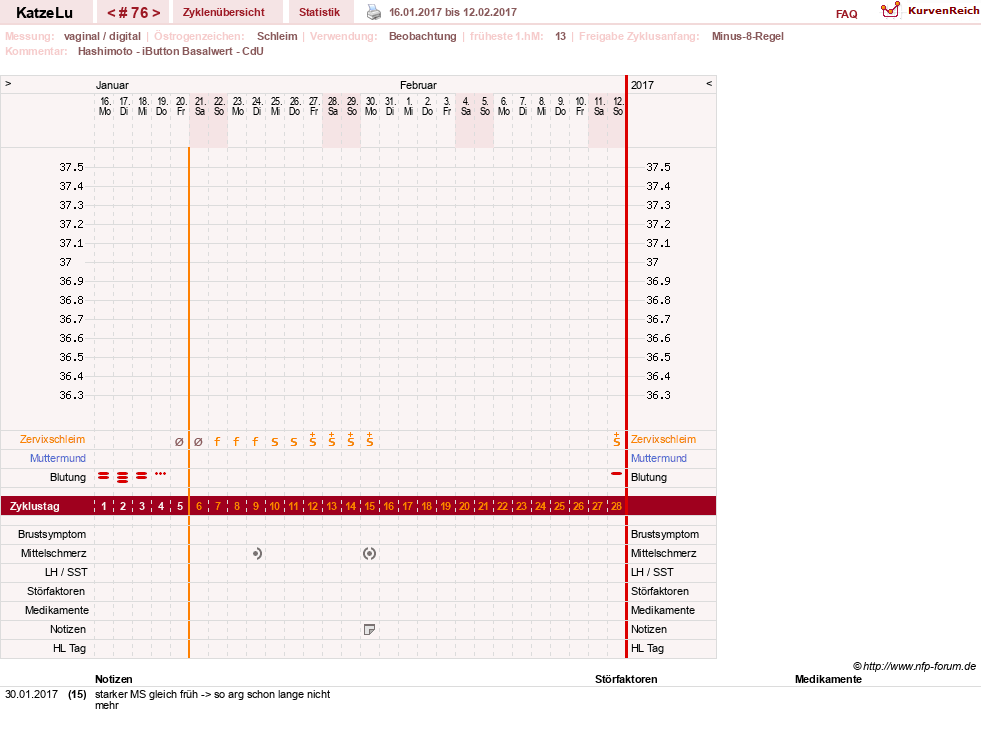
Task: Click the mucus 'S+' symbol on February 12
Action: (617, 440)
